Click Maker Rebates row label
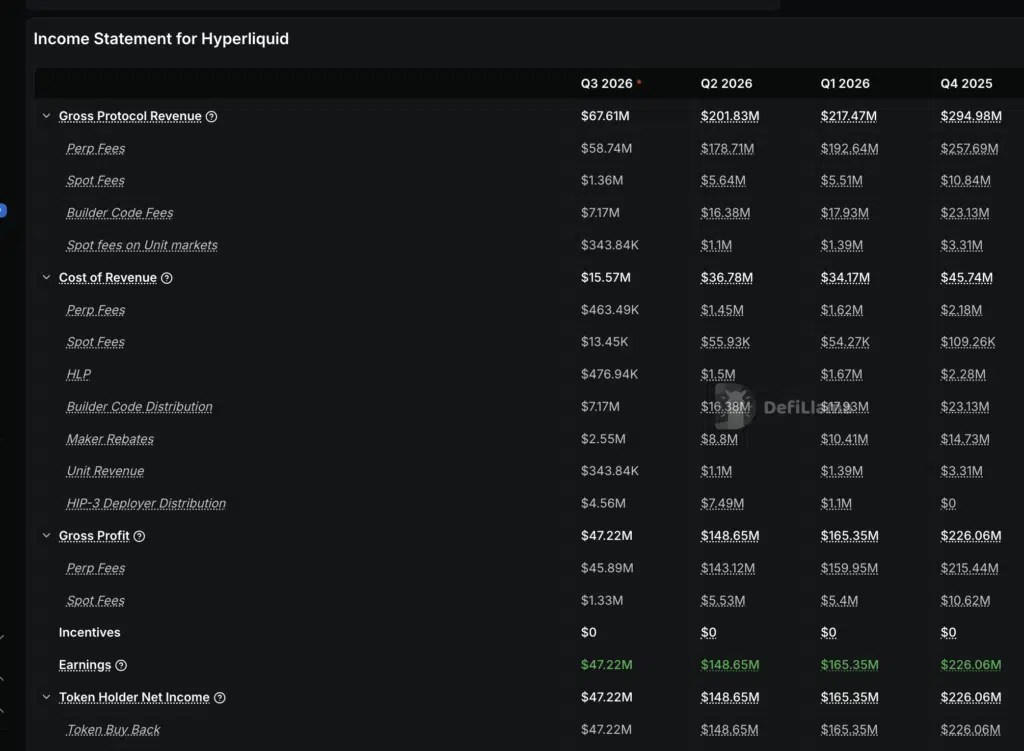The width and height of the screenshot is (1024, 751). pyautogui.click(x=110, y=439)
